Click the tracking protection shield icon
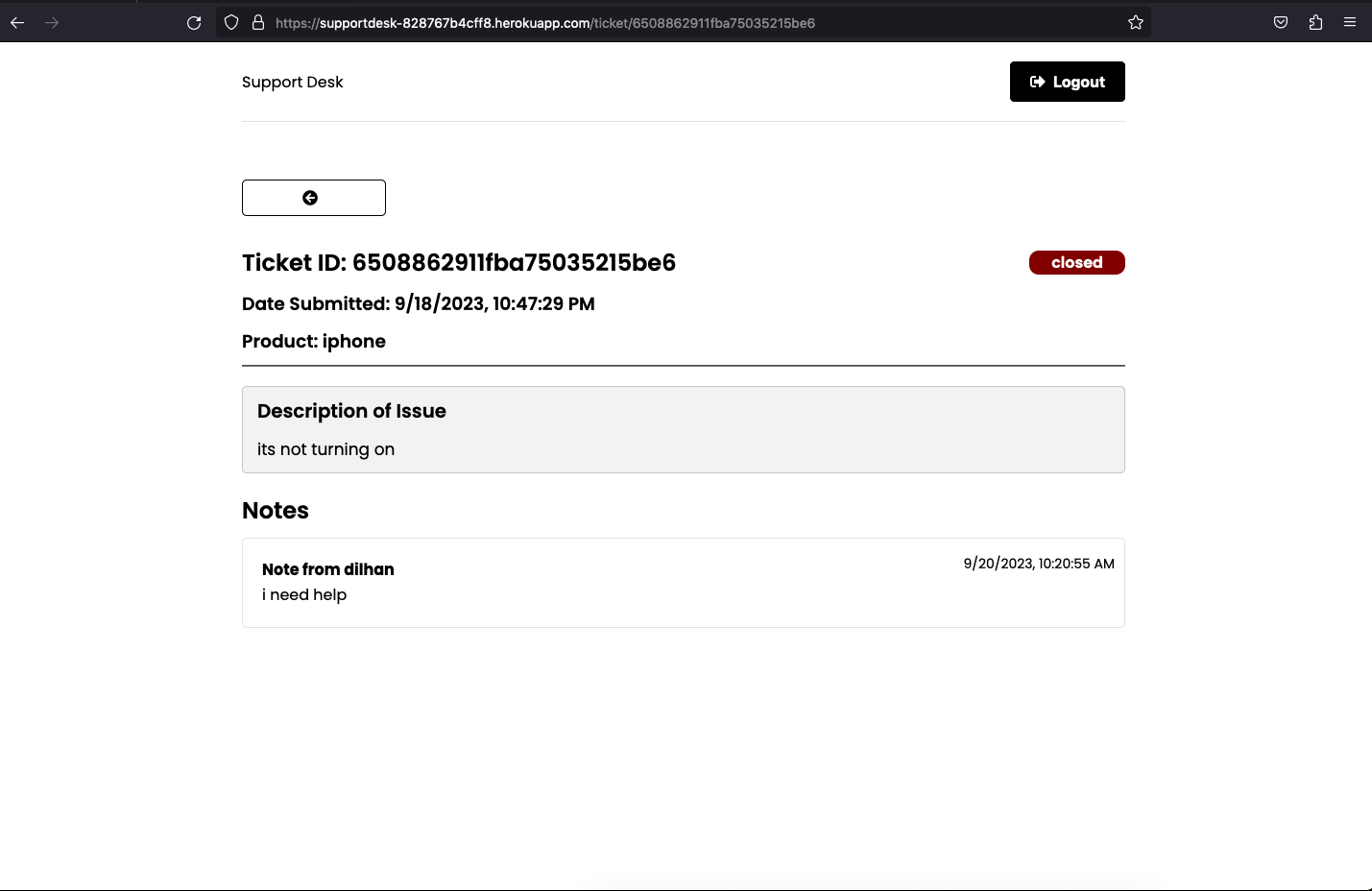The height and width of the screenshot is (891, 1372). [230, 22]
